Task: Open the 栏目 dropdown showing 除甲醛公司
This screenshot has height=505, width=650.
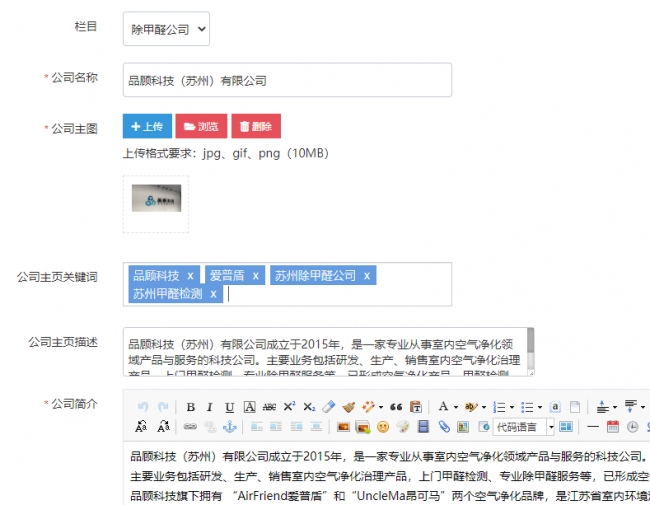Action: pyautogui.click(x=166, y=29)
